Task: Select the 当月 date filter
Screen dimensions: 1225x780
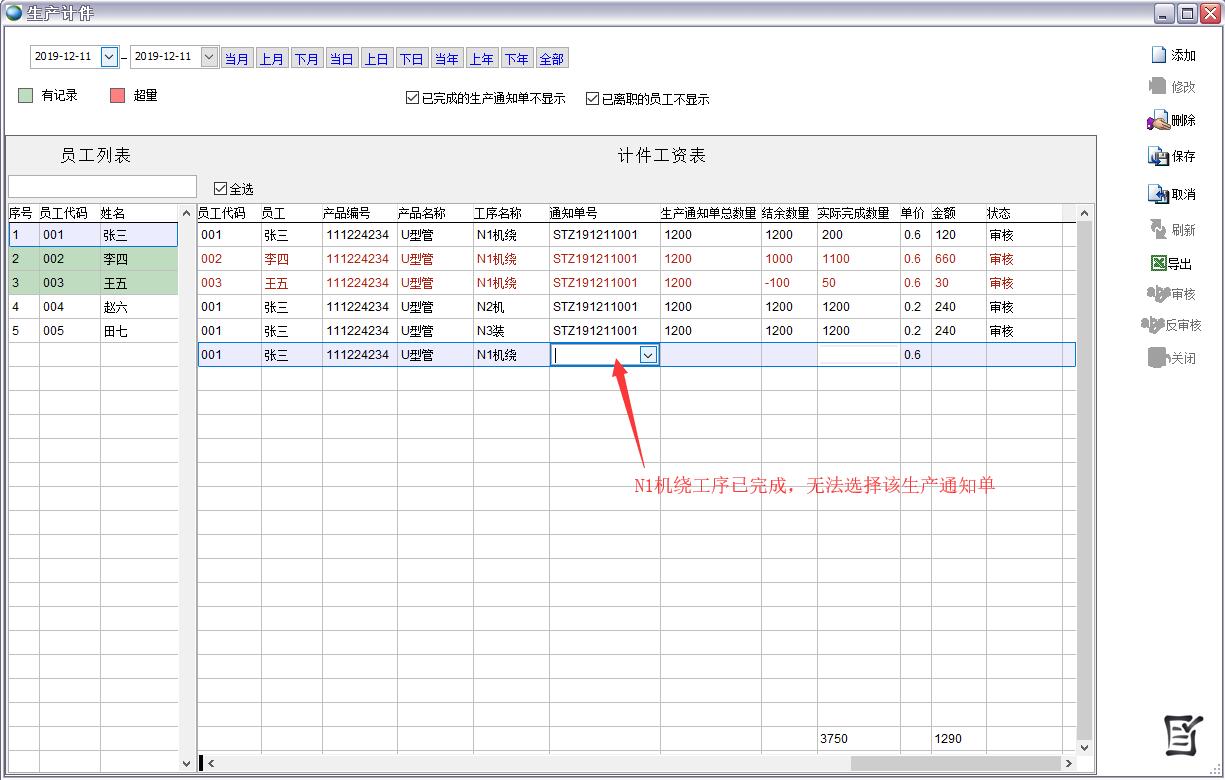Action: click(x=237, y=59)
